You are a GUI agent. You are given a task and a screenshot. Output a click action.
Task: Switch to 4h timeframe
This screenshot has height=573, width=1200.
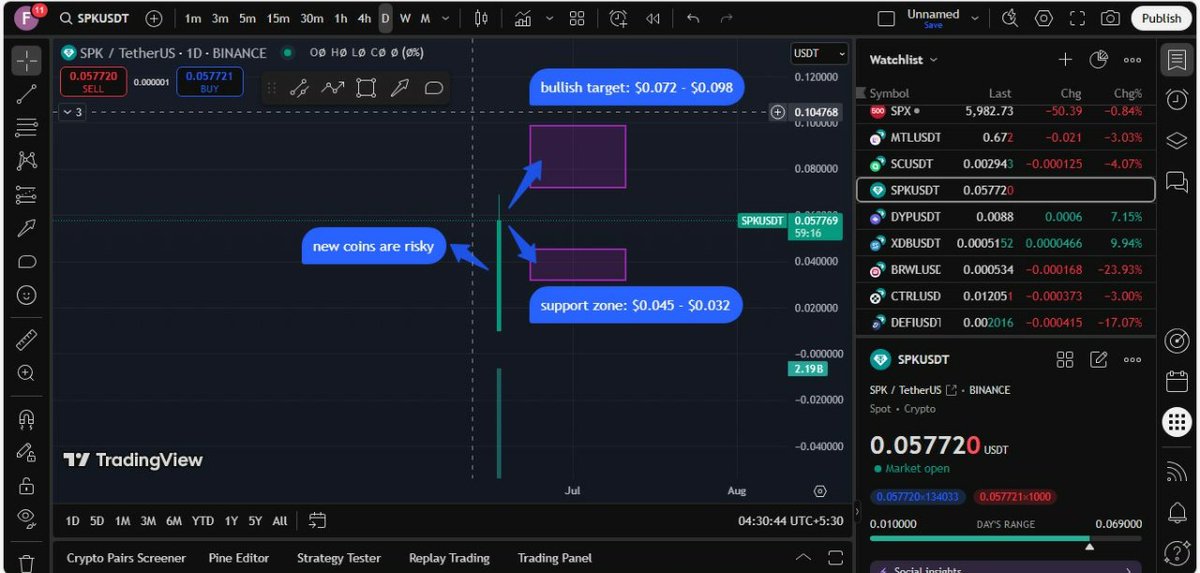(364, 18)
